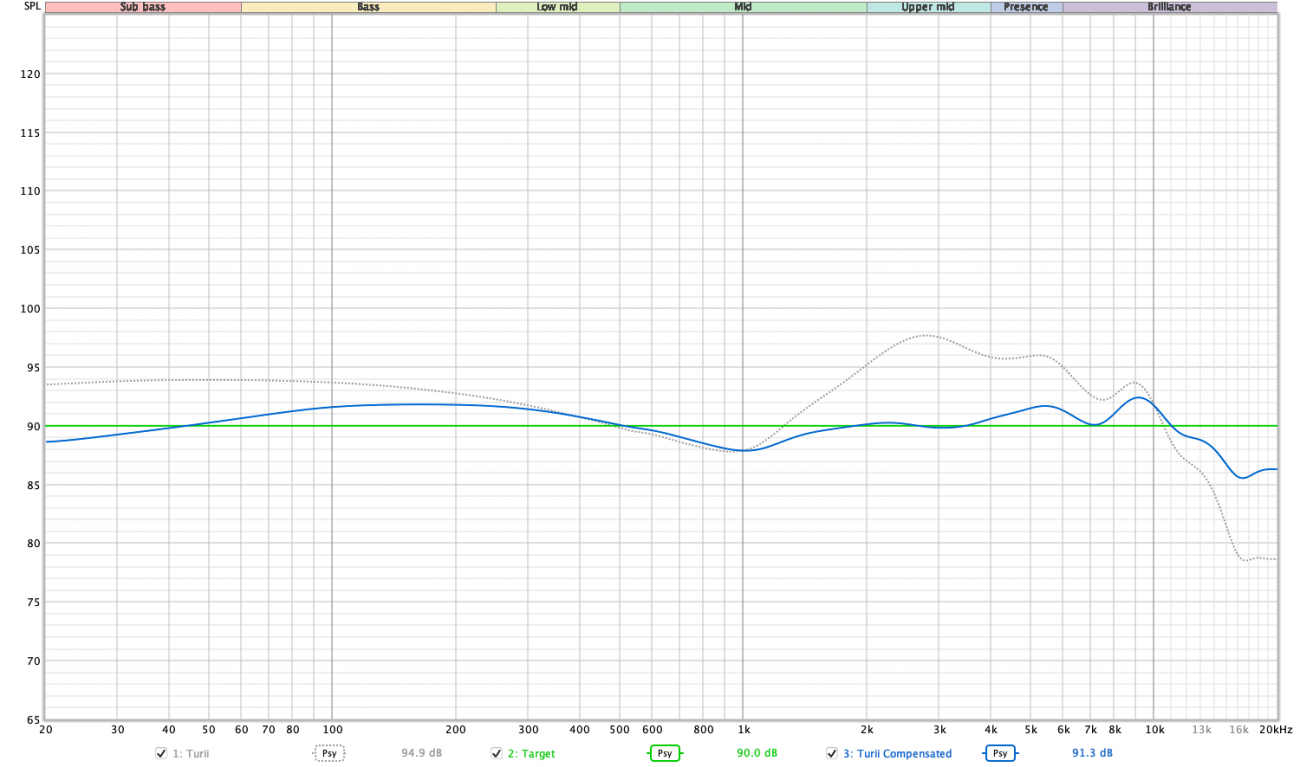Click the Upper mid frequency band label

pyautogui.click(x=929, y=7)
